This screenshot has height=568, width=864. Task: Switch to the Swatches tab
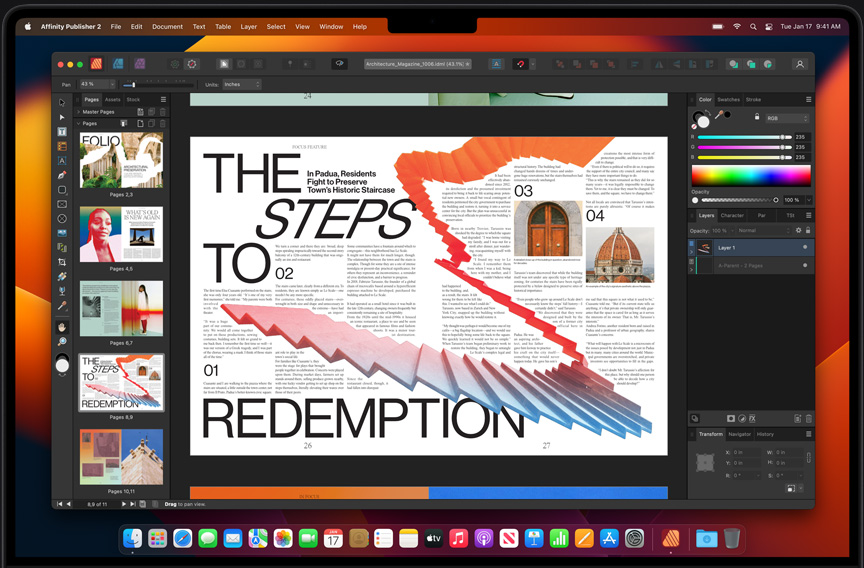[x=728, y=100]
